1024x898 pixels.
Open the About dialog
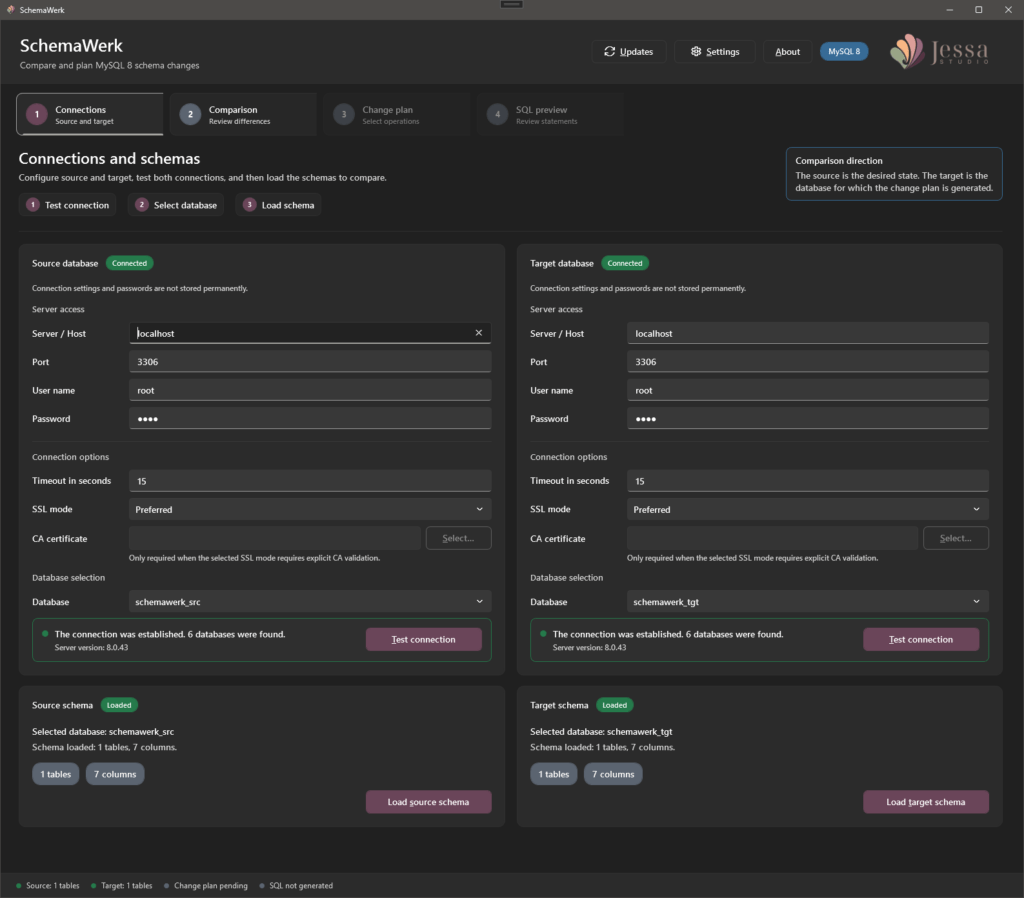pyautogui.click(x=787, y=52)
